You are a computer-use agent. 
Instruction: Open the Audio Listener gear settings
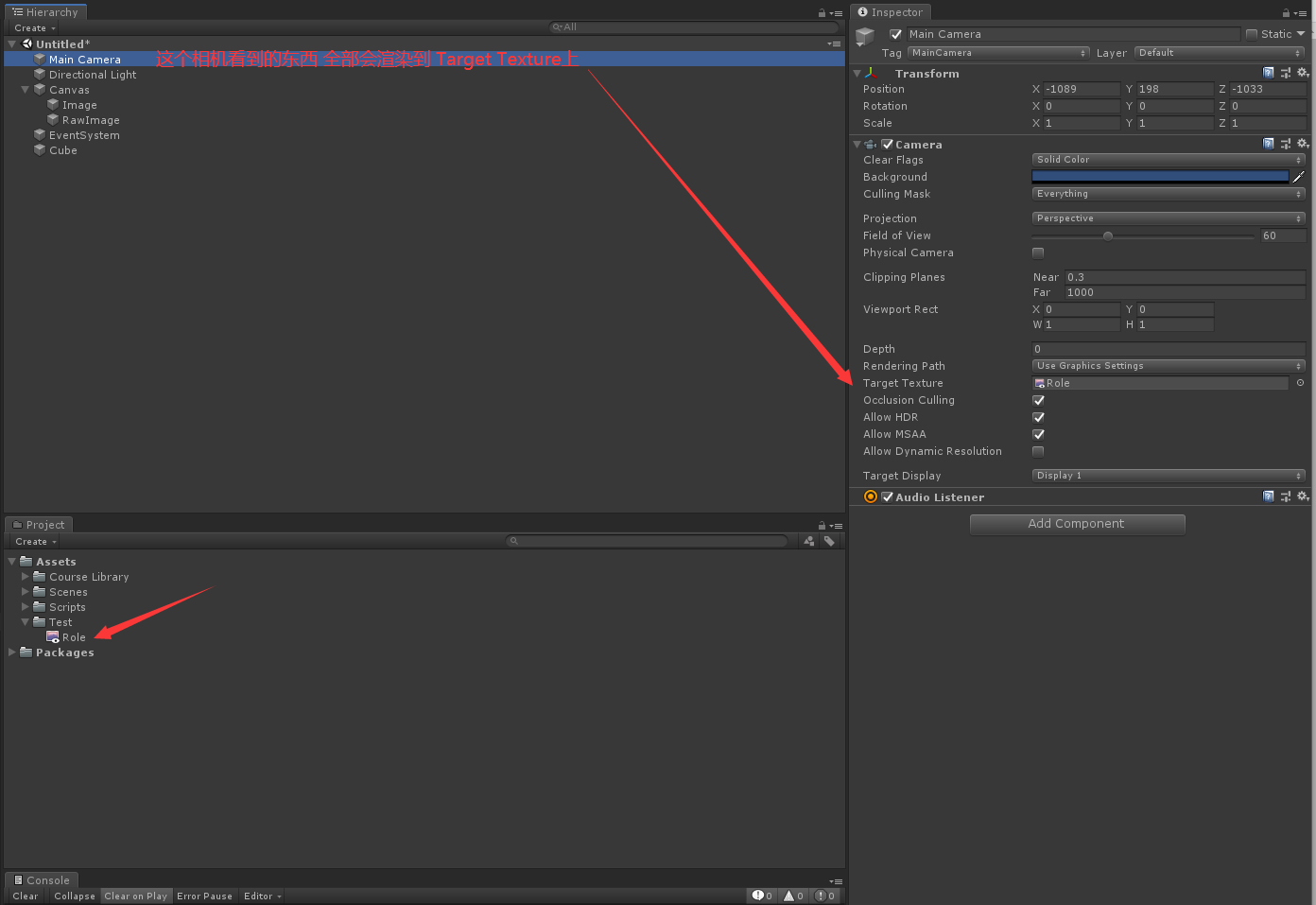[1303, 496]
